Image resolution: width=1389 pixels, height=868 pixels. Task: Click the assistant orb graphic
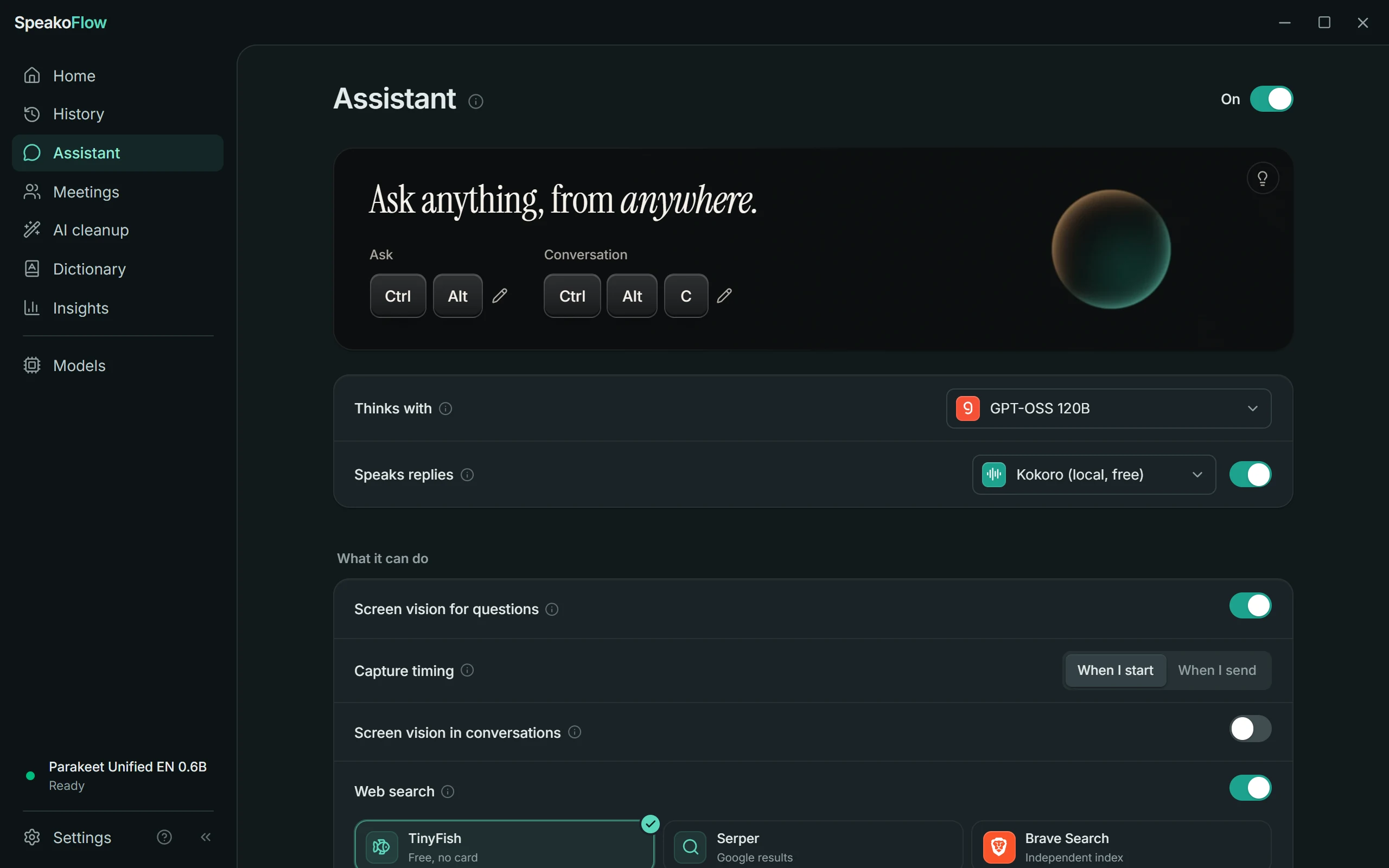1111,249
